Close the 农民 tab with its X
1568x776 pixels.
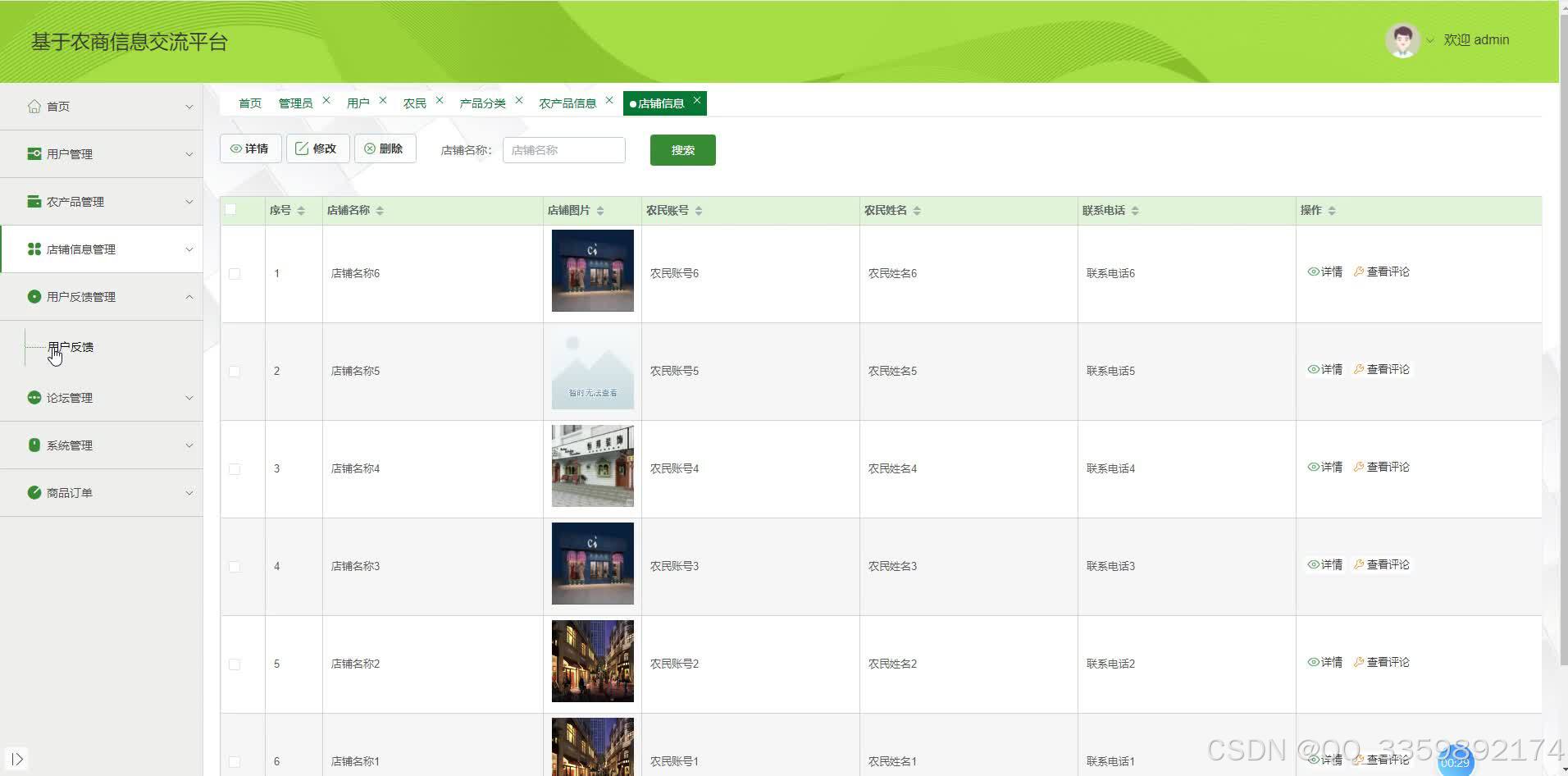click(x=440, y=100)
